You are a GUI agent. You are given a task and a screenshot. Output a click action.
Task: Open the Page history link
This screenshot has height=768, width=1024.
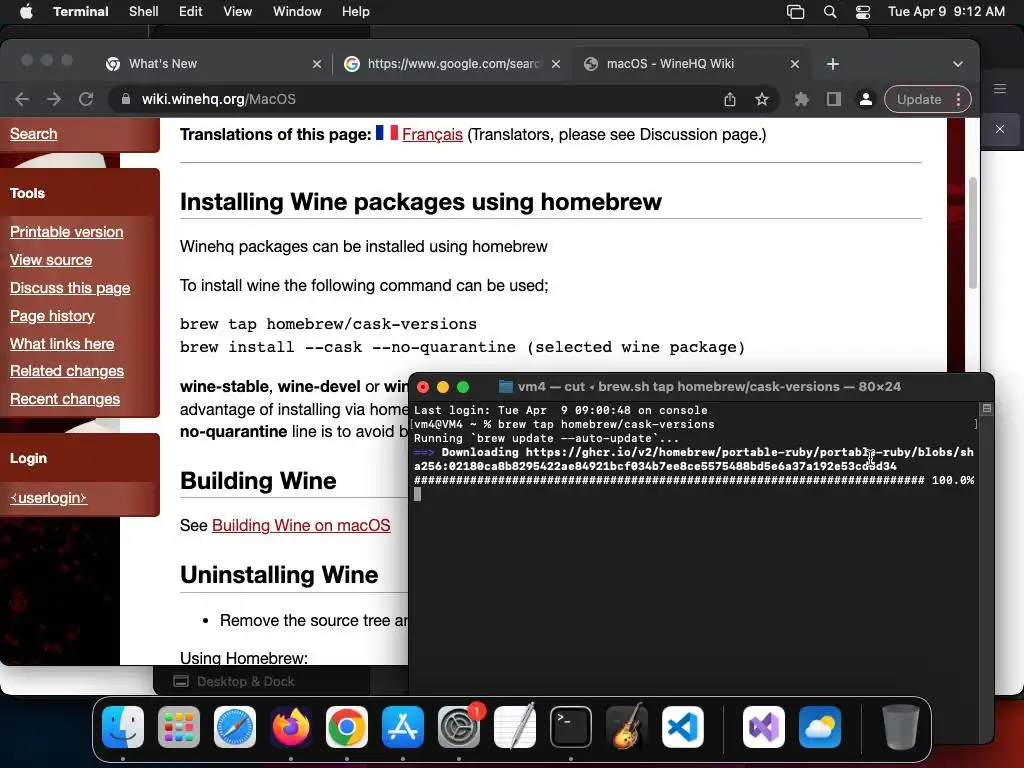tap(52, 316)
